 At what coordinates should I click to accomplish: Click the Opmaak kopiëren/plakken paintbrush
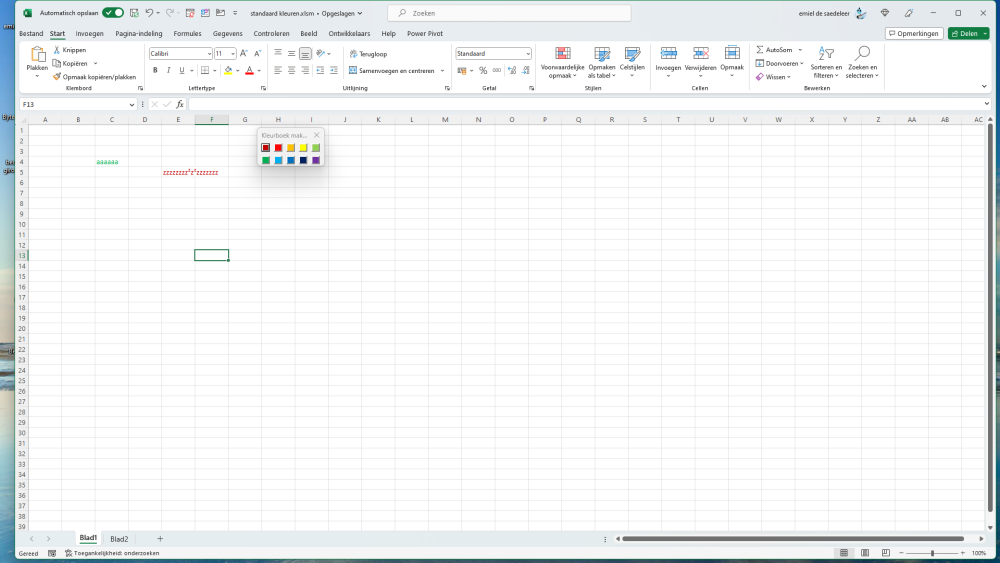[57, 76]
